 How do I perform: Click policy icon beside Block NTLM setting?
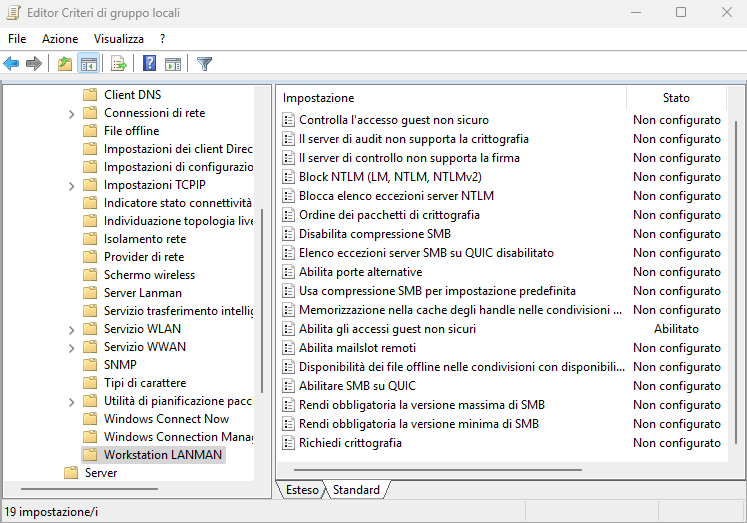[x=288, y=177]
